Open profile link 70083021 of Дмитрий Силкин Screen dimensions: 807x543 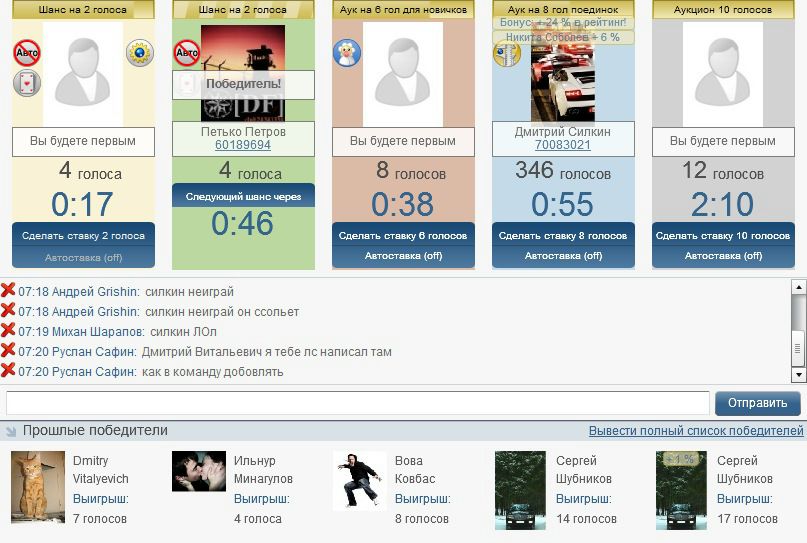tap(563, 145)
